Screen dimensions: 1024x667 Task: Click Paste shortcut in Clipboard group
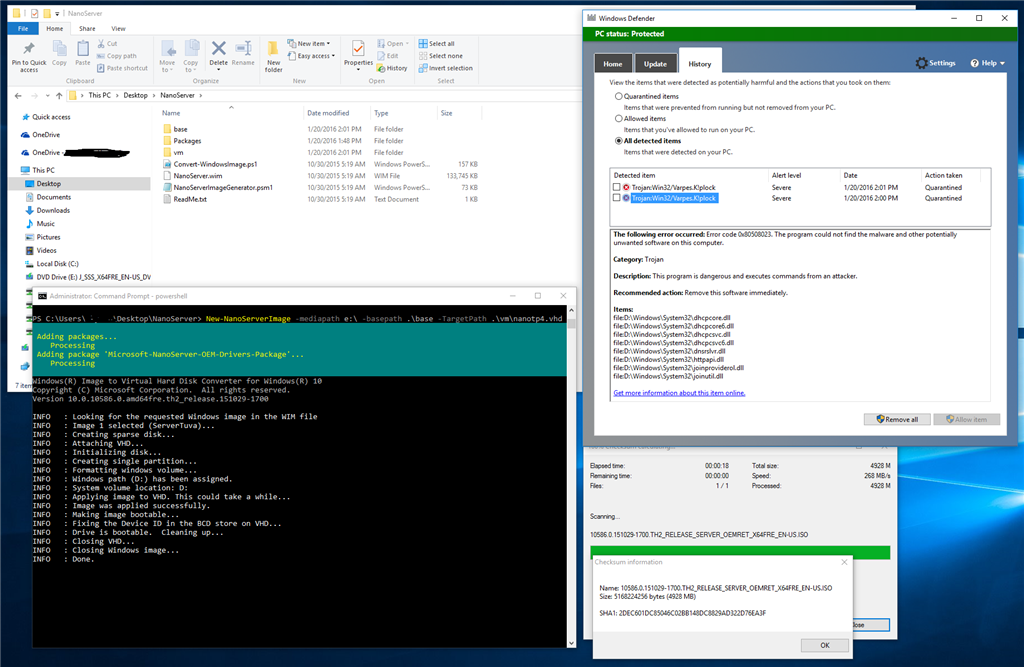point(122,68)
